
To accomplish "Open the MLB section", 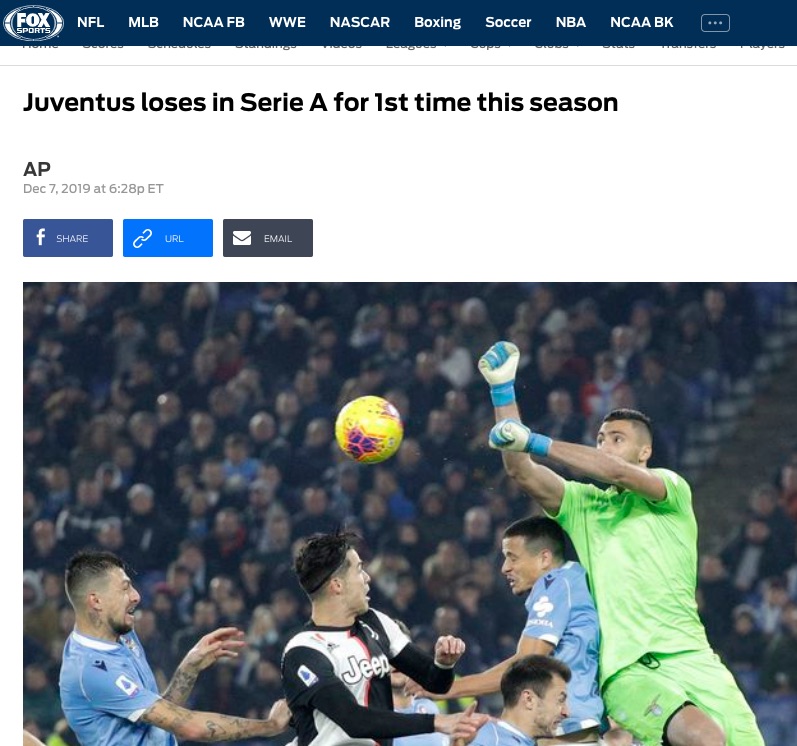I will [143, 22].
